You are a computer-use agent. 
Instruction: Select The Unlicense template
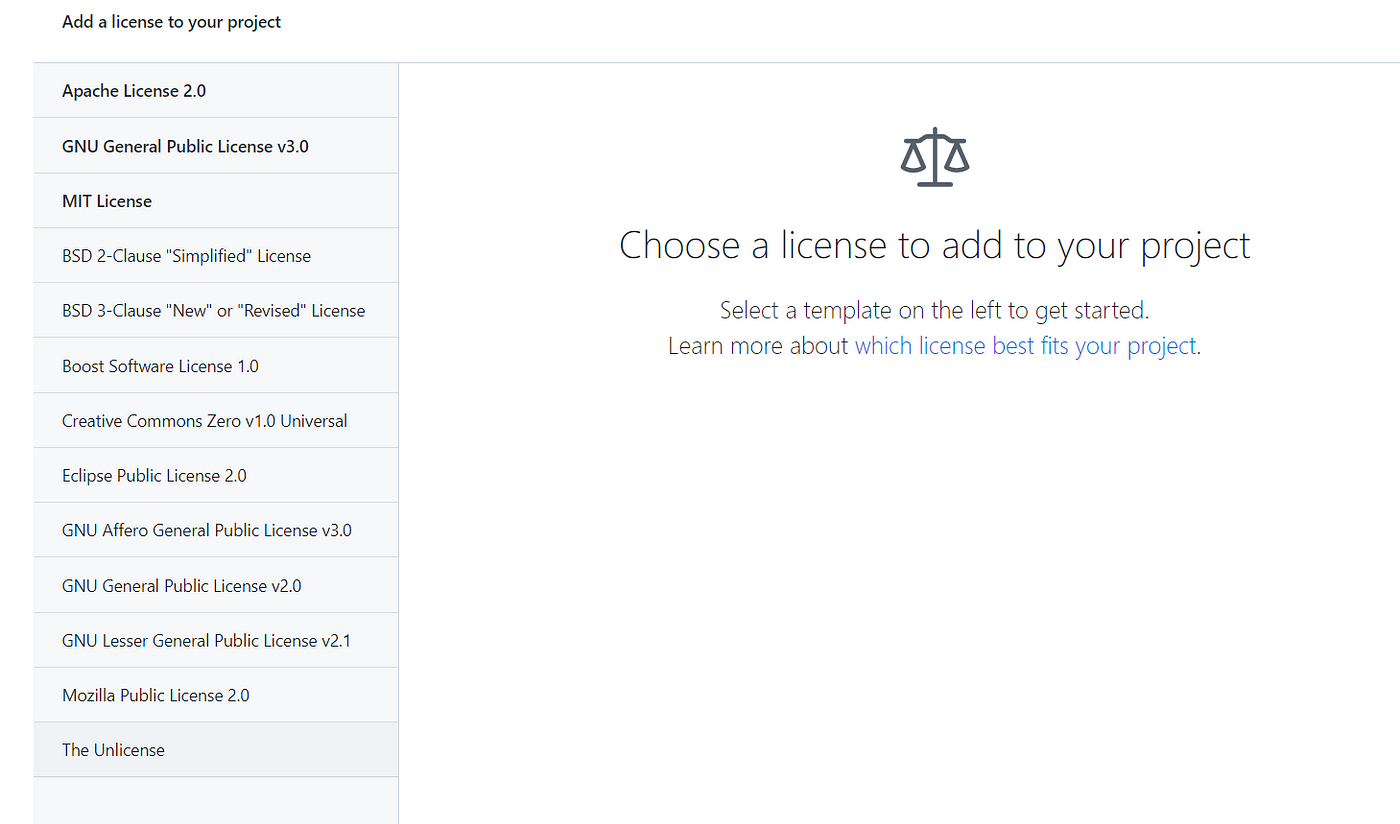coord(216,750)
